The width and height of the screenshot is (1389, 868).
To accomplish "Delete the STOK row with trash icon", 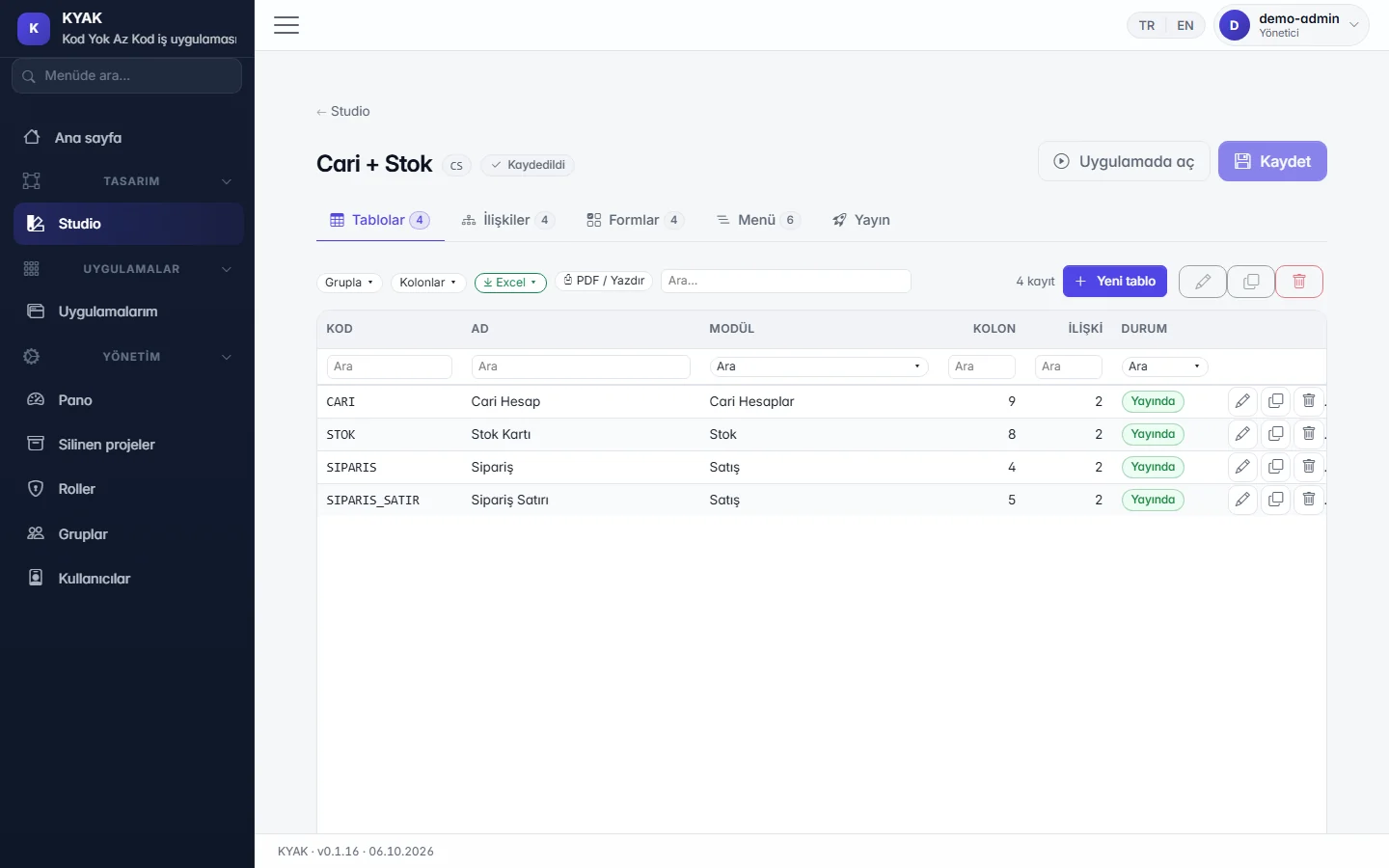I will [x=1308, y=434].
